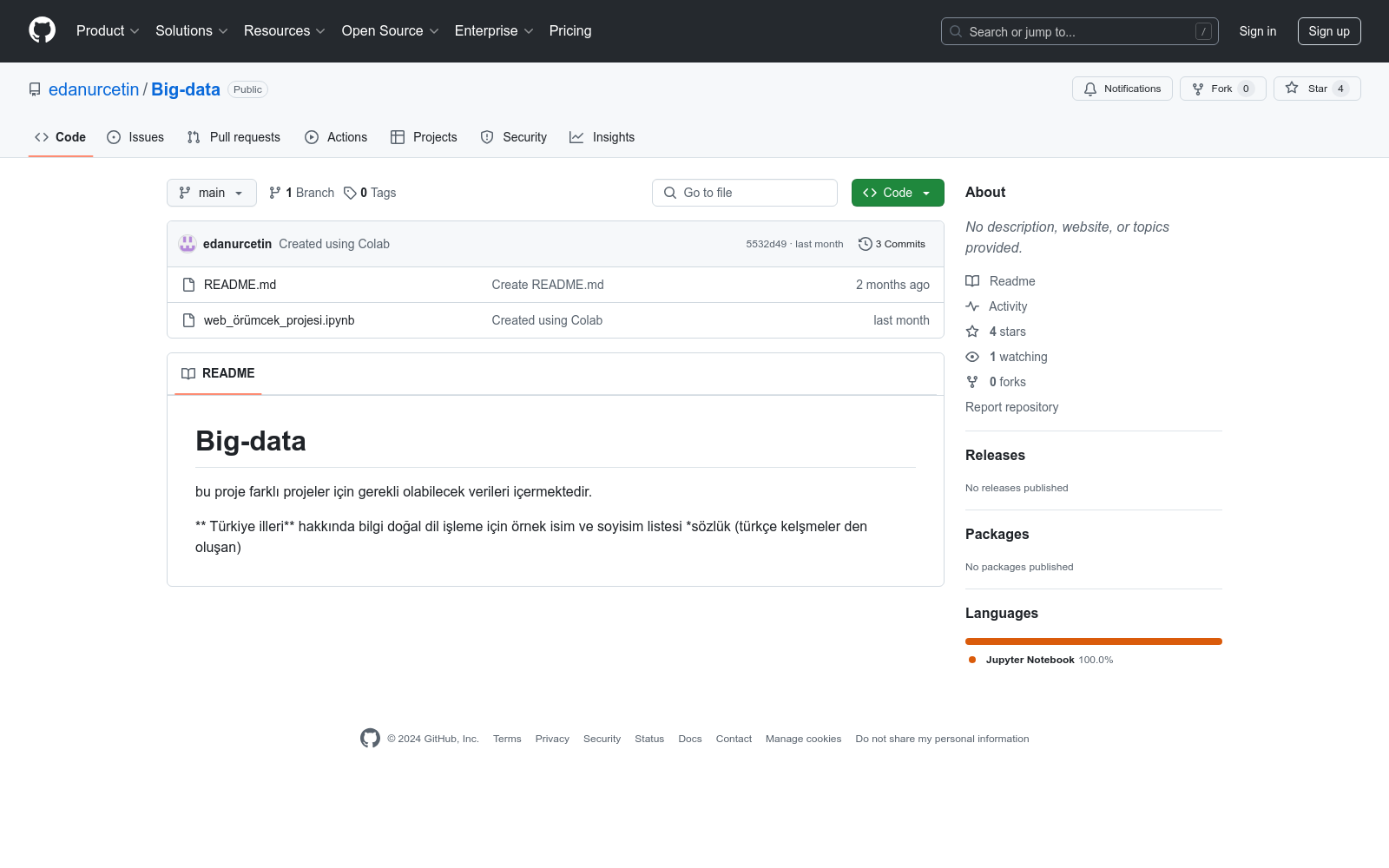Viewport: 1389px width, 868px height.
Task: Open the Pull requests tab
Action: (x=234, y=137)
